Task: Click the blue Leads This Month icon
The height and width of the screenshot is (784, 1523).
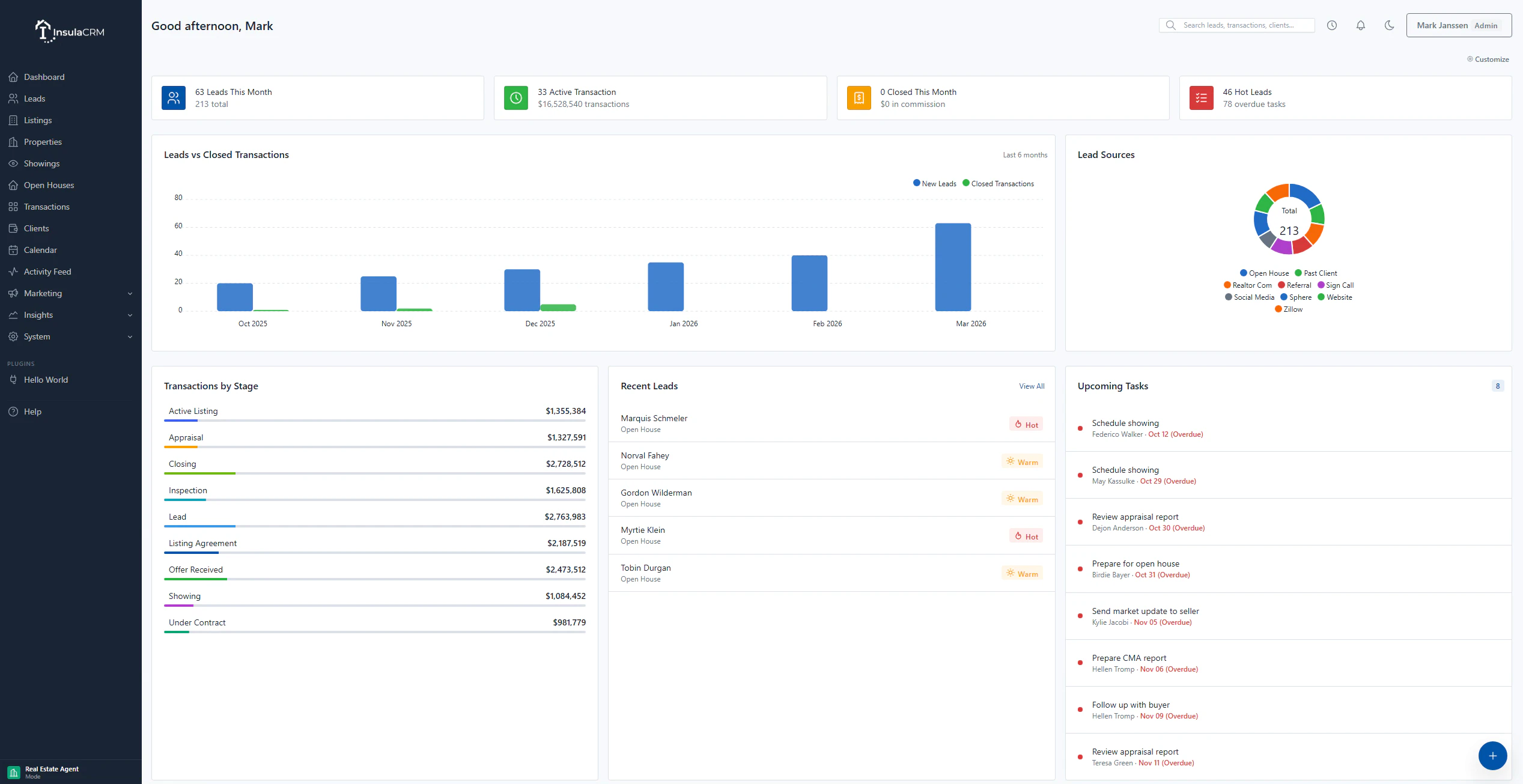Action: (x=174, y=98)
